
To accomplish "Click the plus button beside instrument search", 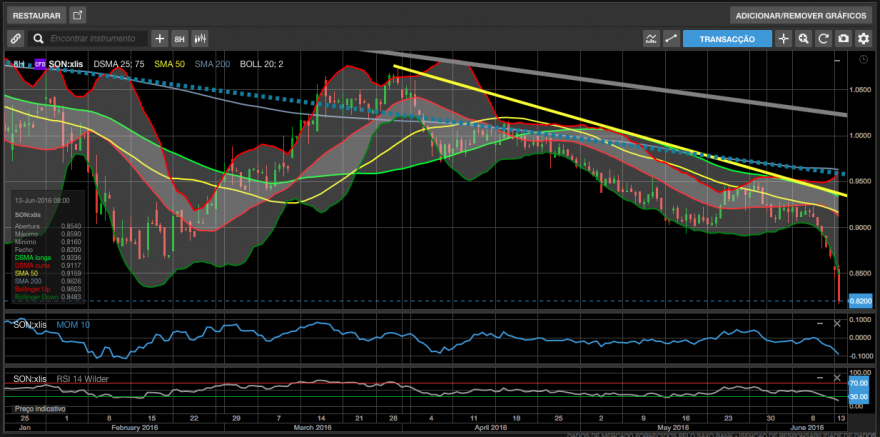I will point(160,39).
